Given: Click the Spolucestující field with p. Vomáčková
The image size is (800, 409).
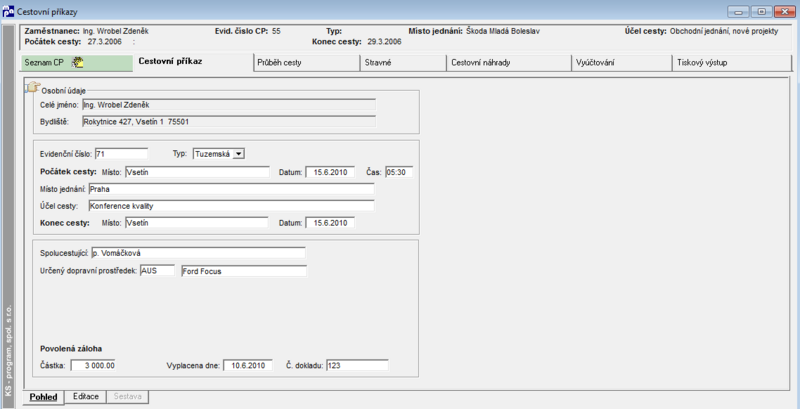Looking at the screenshot, I should [198, 253].
